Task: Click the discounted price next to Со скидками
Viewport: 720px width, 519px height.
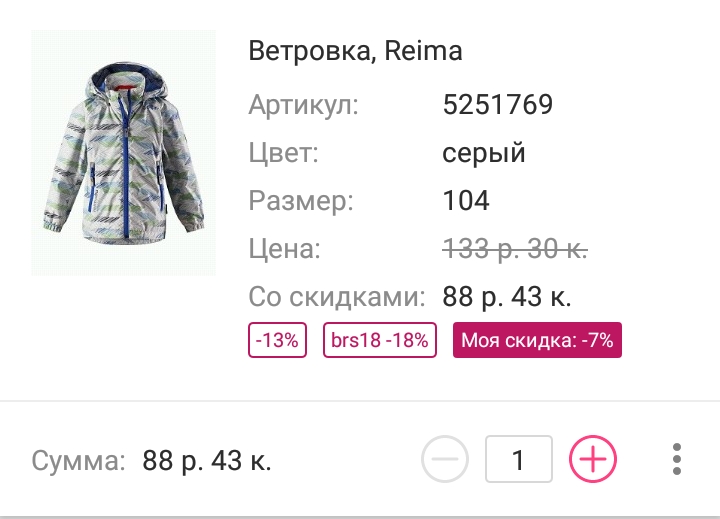Action: click(506, 297)
